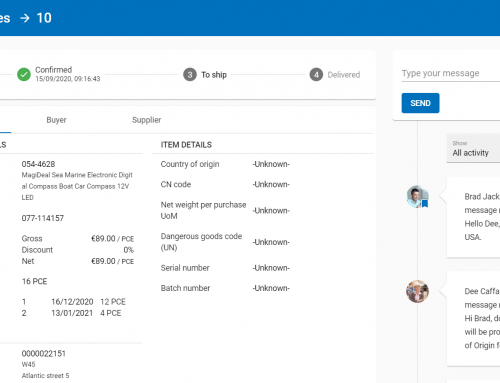Open Brad Jack's profile avatar
Screen dimensions: 500x383
(x=417, y=197)
